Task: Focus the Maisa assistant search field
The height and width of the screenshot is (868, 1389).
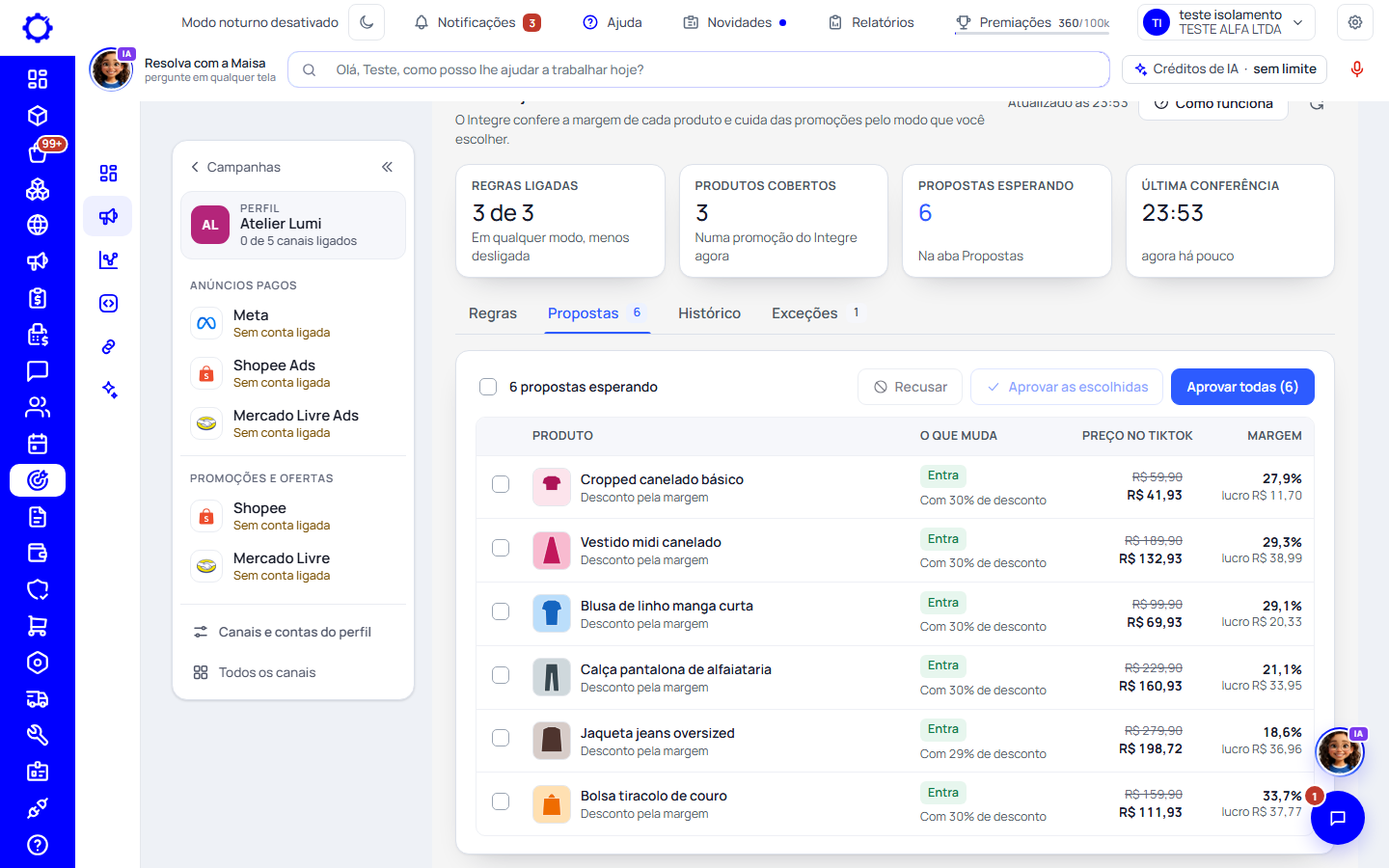Action: tap(698, 69)
